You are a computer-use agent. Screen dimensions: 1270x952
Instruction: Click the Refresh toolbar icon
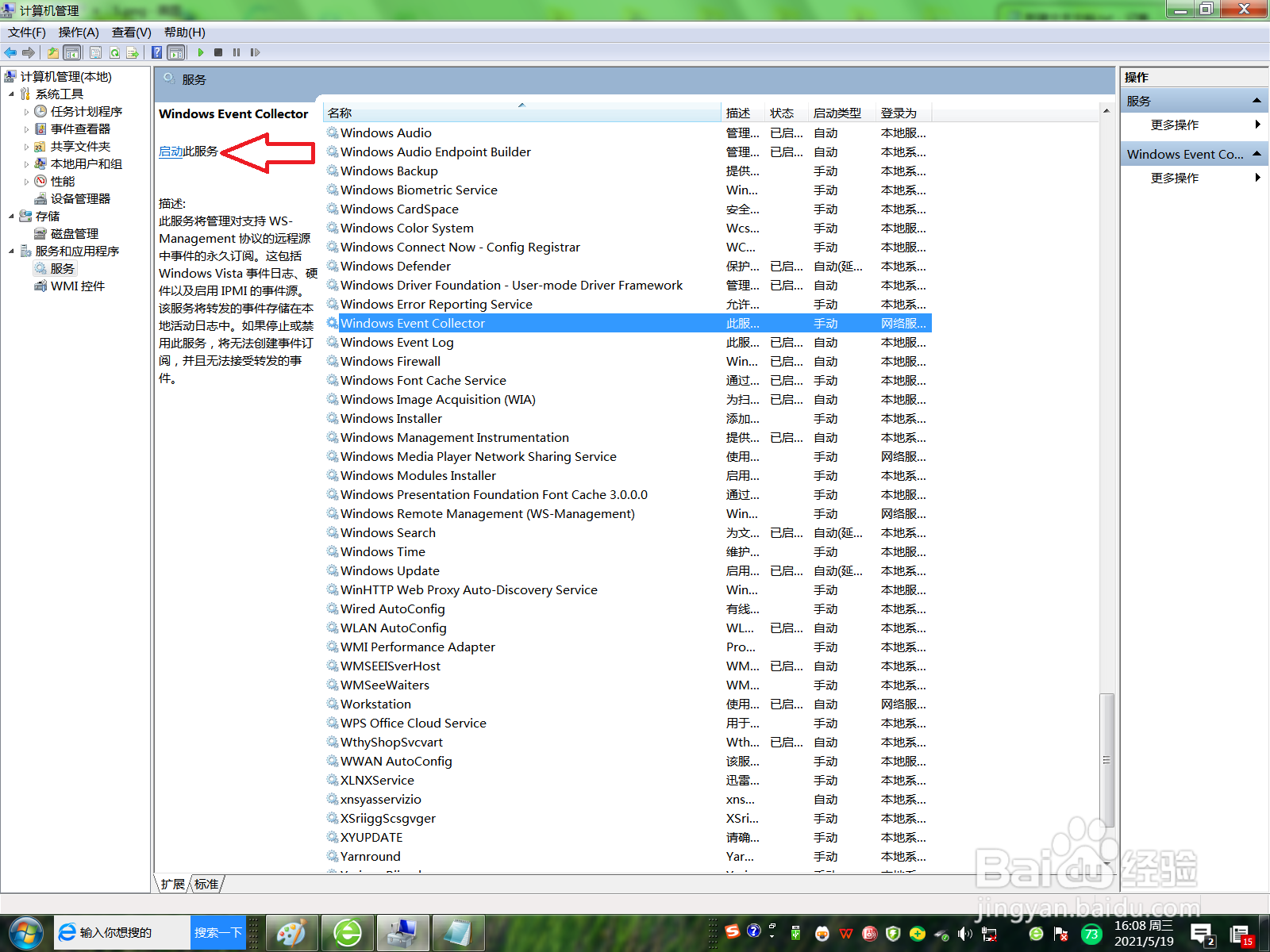(x=114, y=52)
